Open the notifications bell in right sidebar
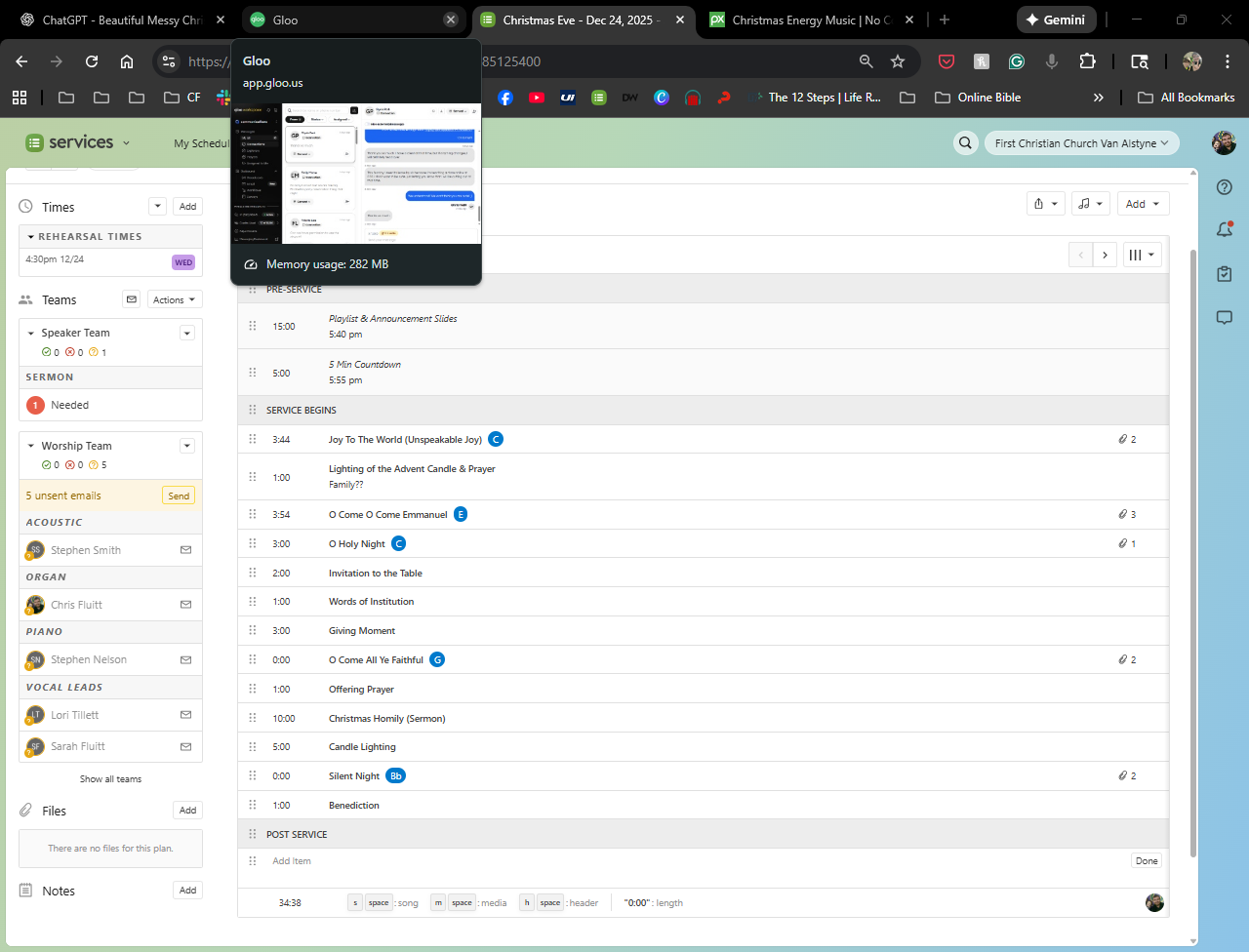The image size is (1249, 952). [x=1225, y=230]
